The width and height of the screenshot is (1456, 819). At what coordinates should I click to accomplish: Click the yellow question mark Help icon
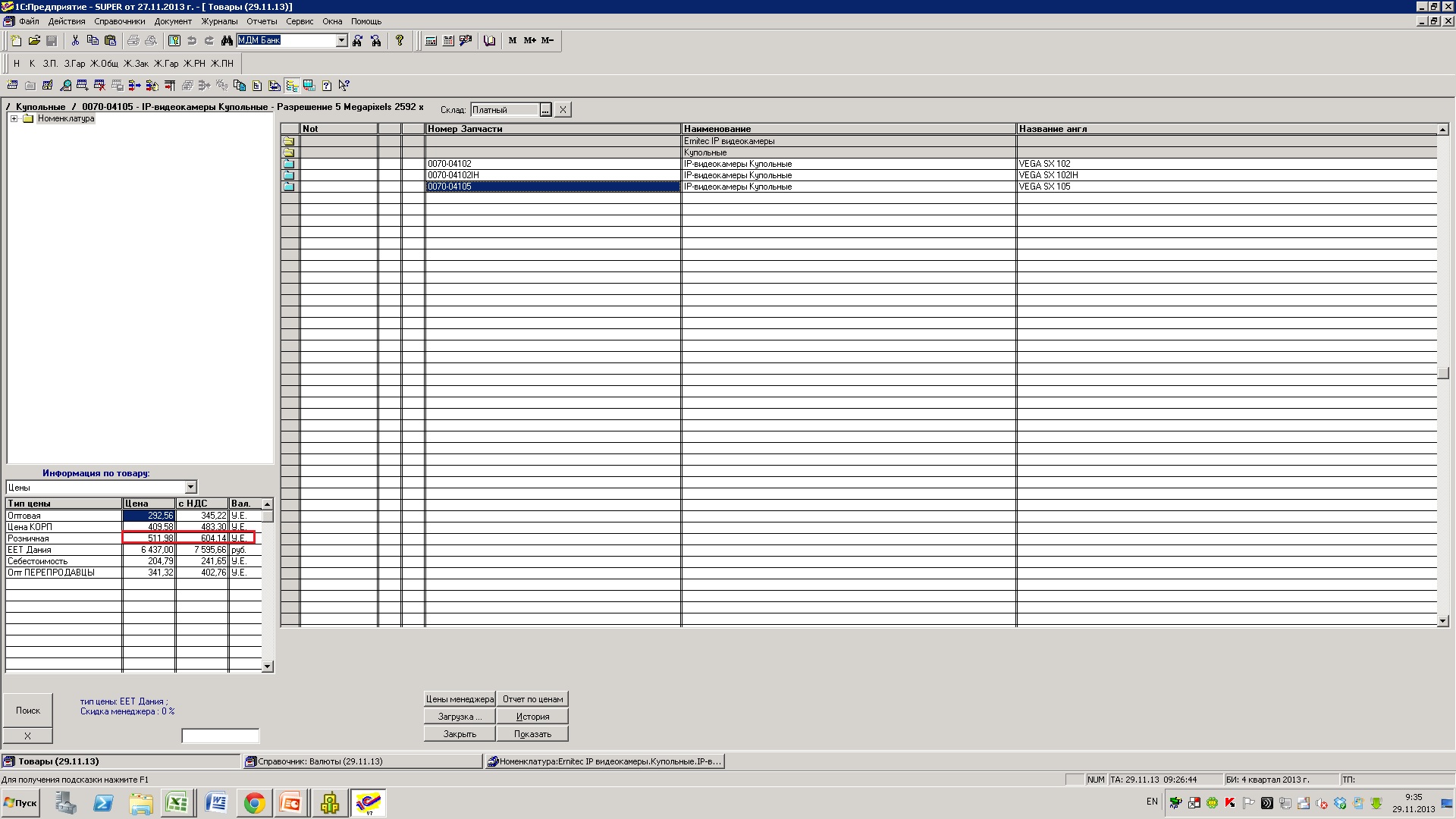click(400, 41)
